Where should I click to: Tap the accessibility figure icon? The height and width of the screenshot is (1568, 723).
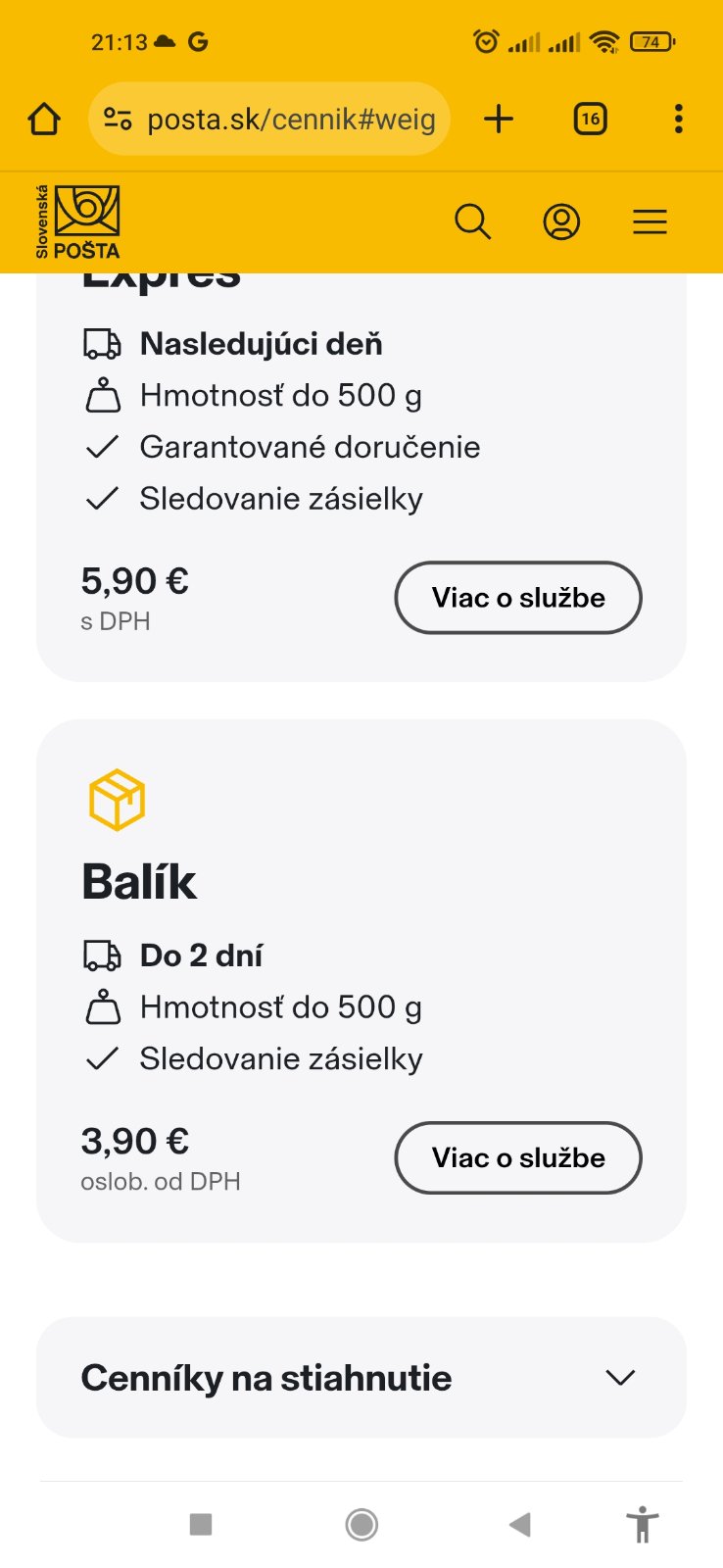pyautogui.click(x=643, y=1524)
